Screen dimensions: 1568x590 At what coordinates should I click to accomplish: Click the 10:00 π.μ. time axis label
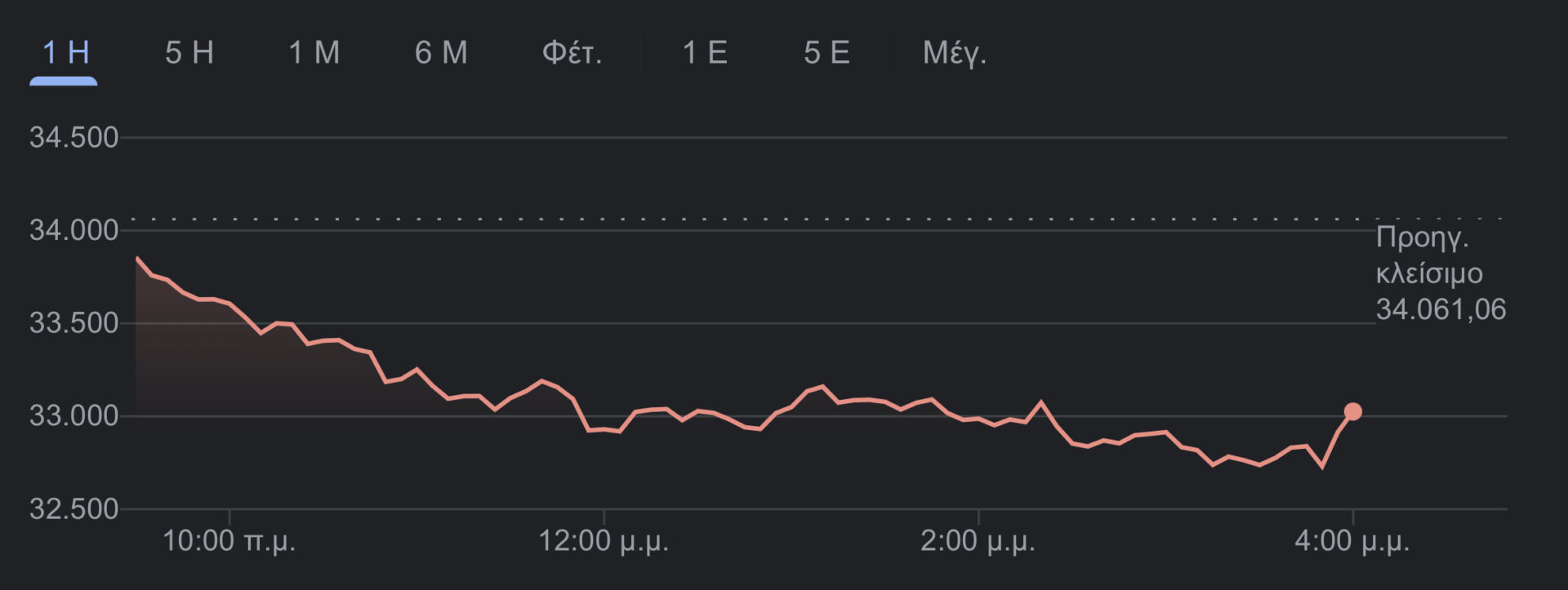point(229,541)
